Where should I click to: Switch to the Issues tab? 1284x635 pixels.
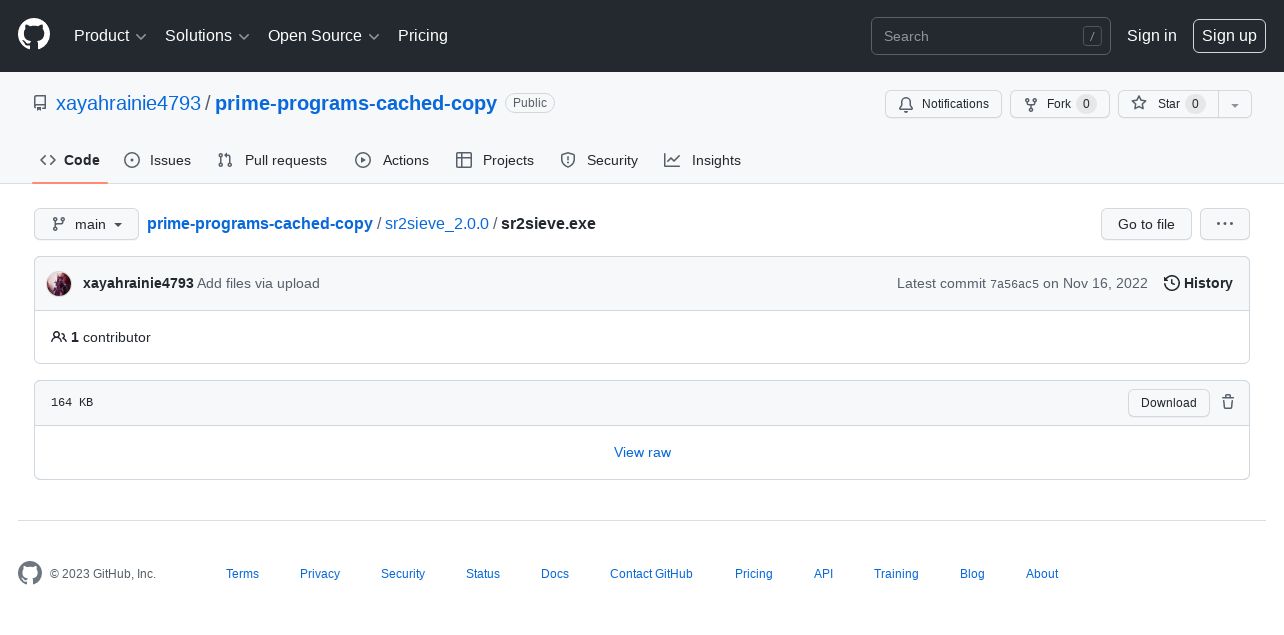[158, 160]
